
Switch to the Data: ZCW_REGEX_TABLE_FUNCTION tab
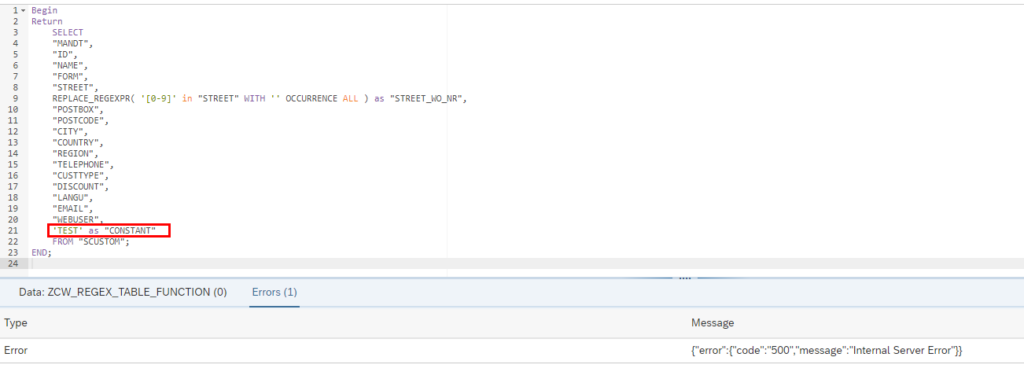click(x=123, y=292)
